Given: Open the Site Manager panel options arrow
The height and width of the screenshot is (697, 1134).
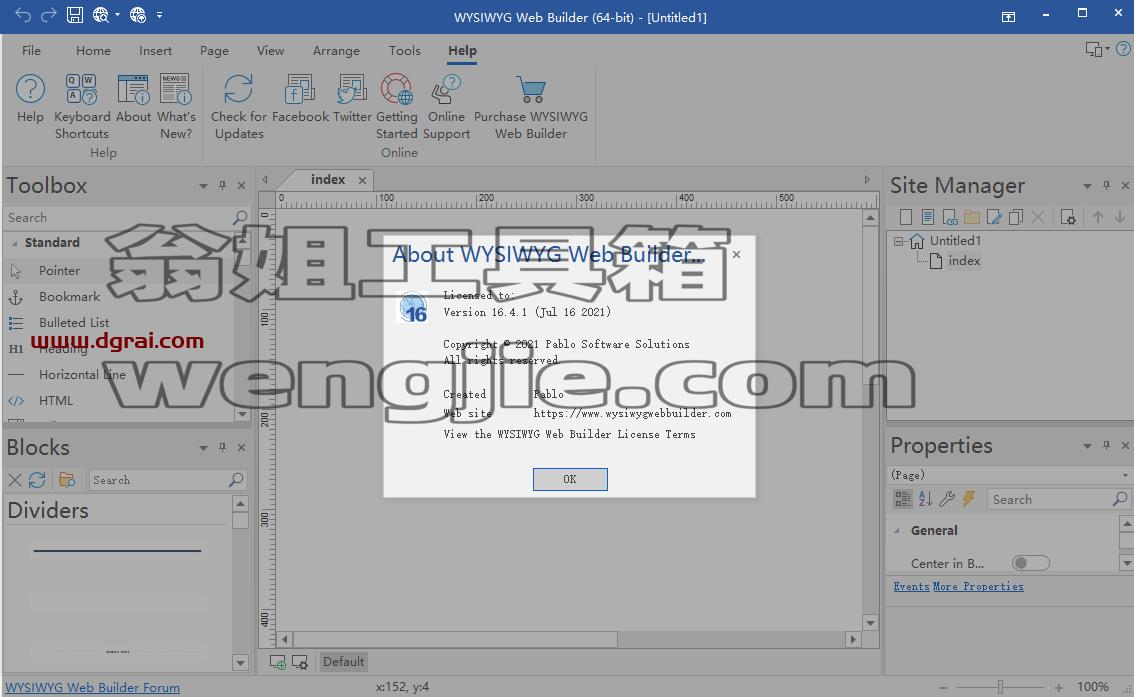Looking at the screenshot, I should pos(1087,186).
